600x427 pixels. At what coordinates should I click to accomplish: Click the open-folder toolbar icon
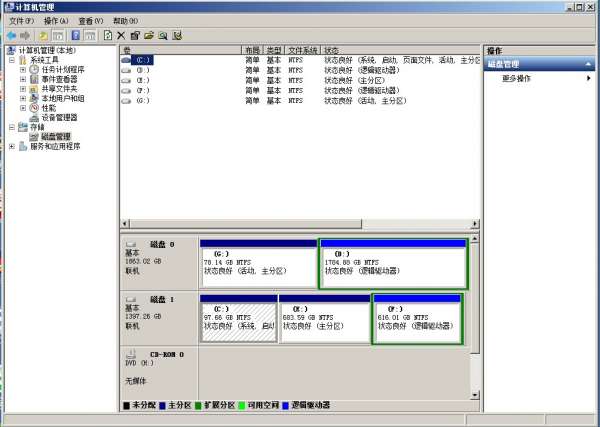coord(149,36)
